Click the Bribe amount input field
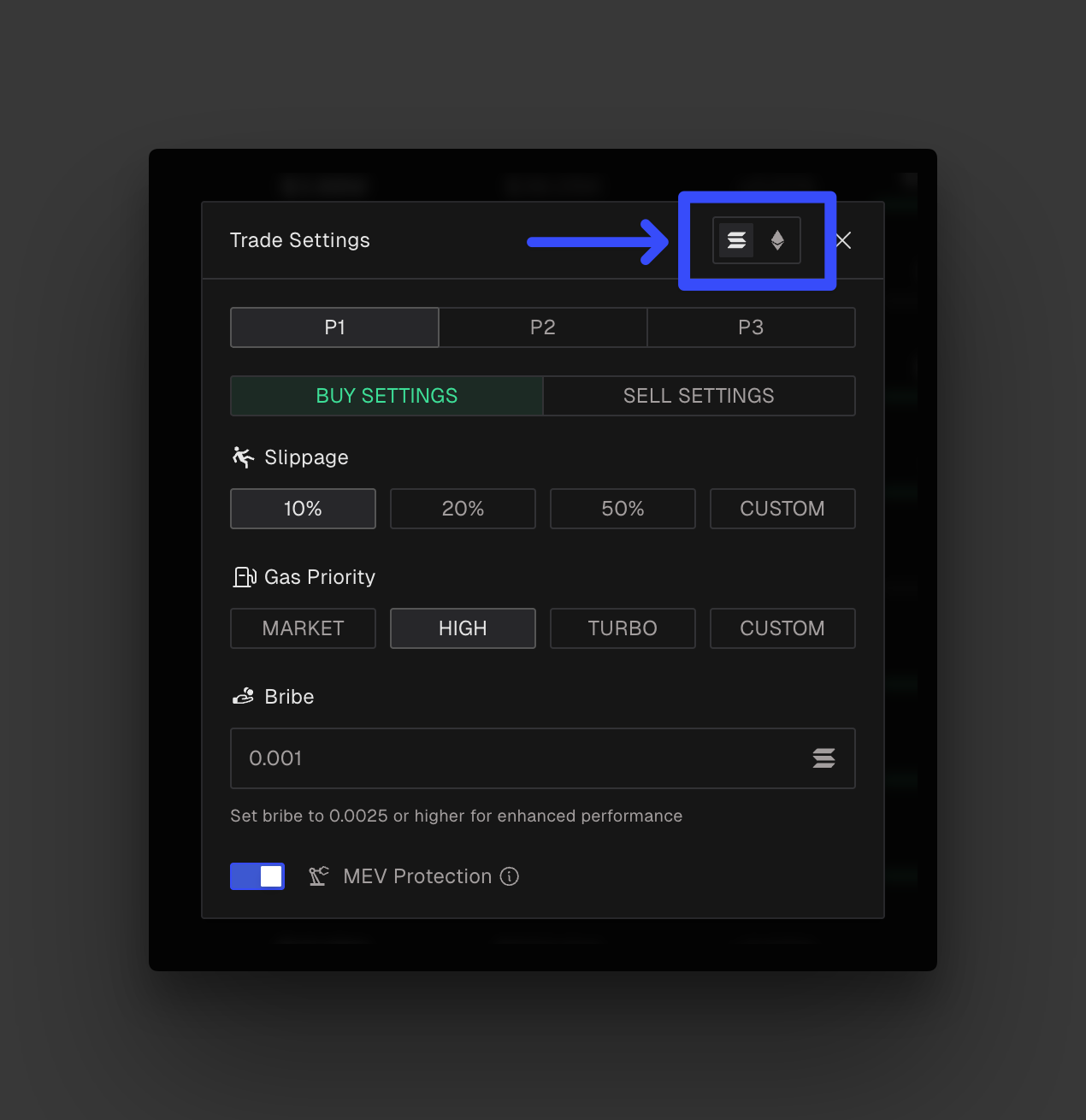 tap(513, 758)
